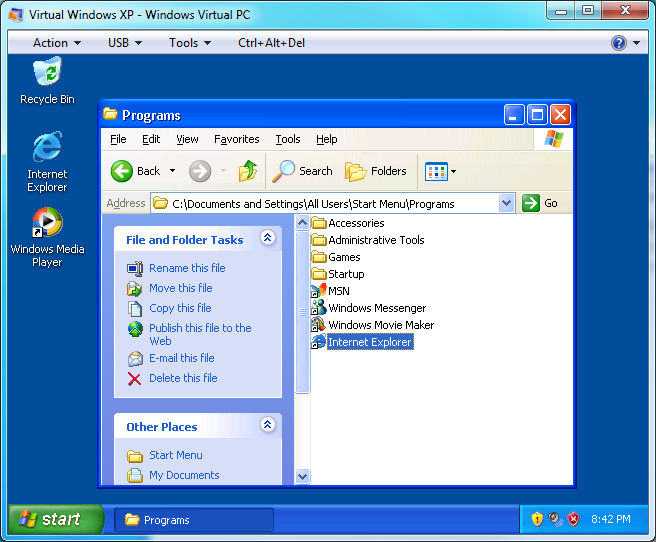Open Internet Explorer desktop icon
The width and height of the screenshot is (656, 542).
click(47, 162)
